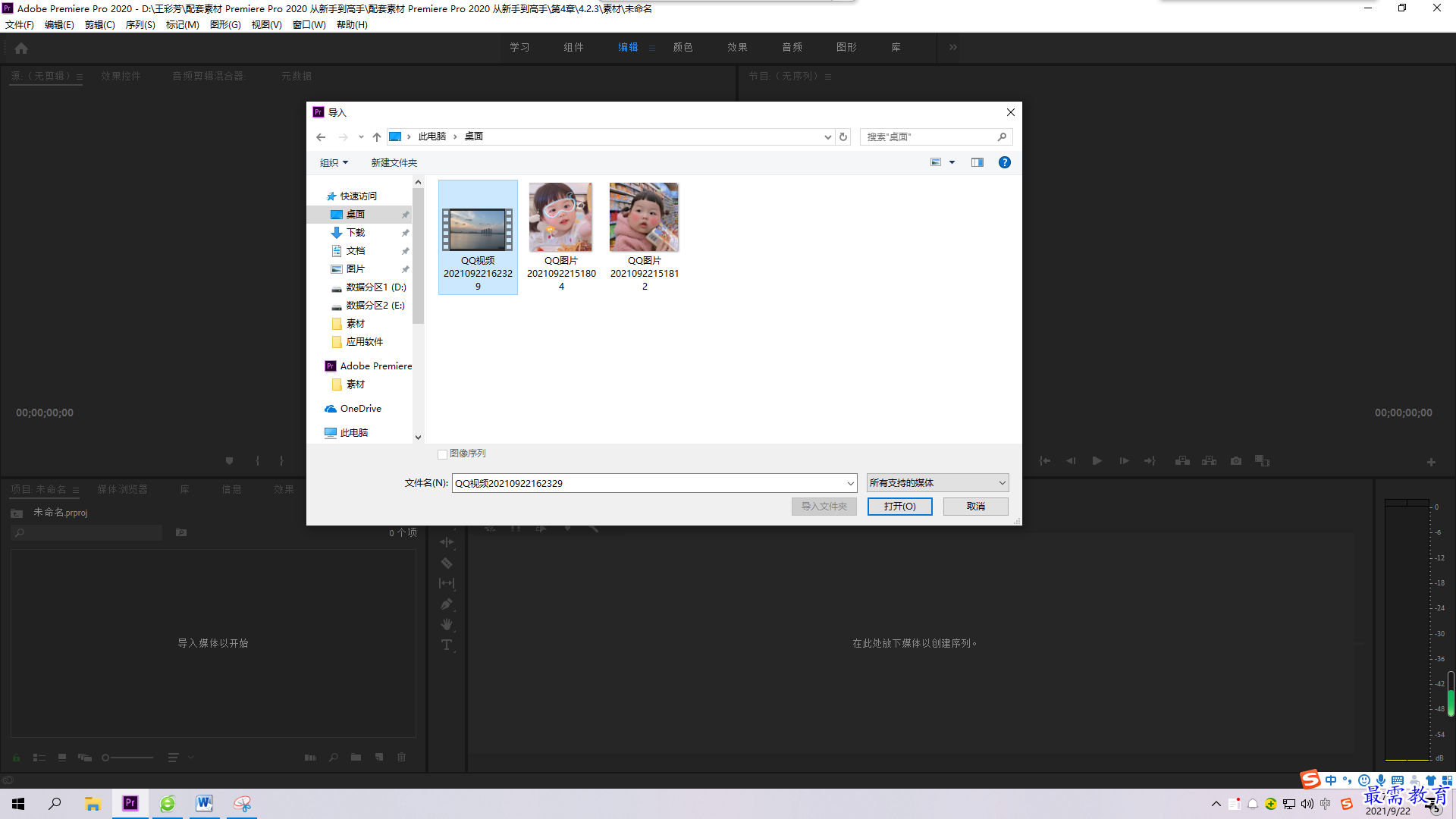Screen dimensions: 1456x819
Task: Select 数据分区1 (D:) in navigation pane
Action: click(x=369, y=287)
